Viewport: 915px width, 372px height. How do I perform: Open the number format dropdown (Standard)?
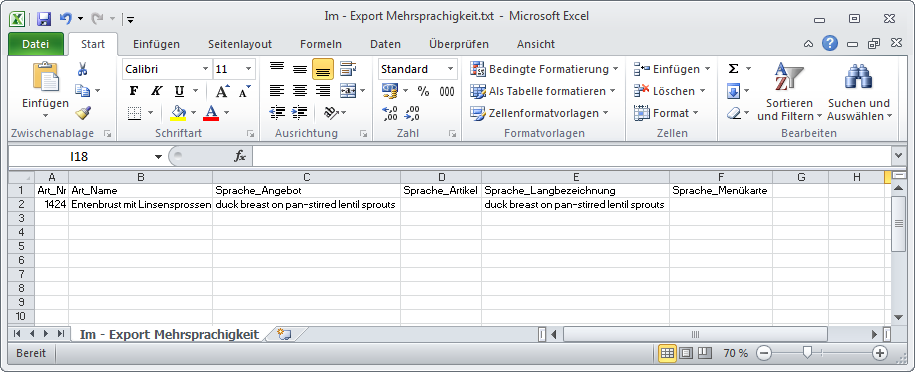[x=450, y=69]
